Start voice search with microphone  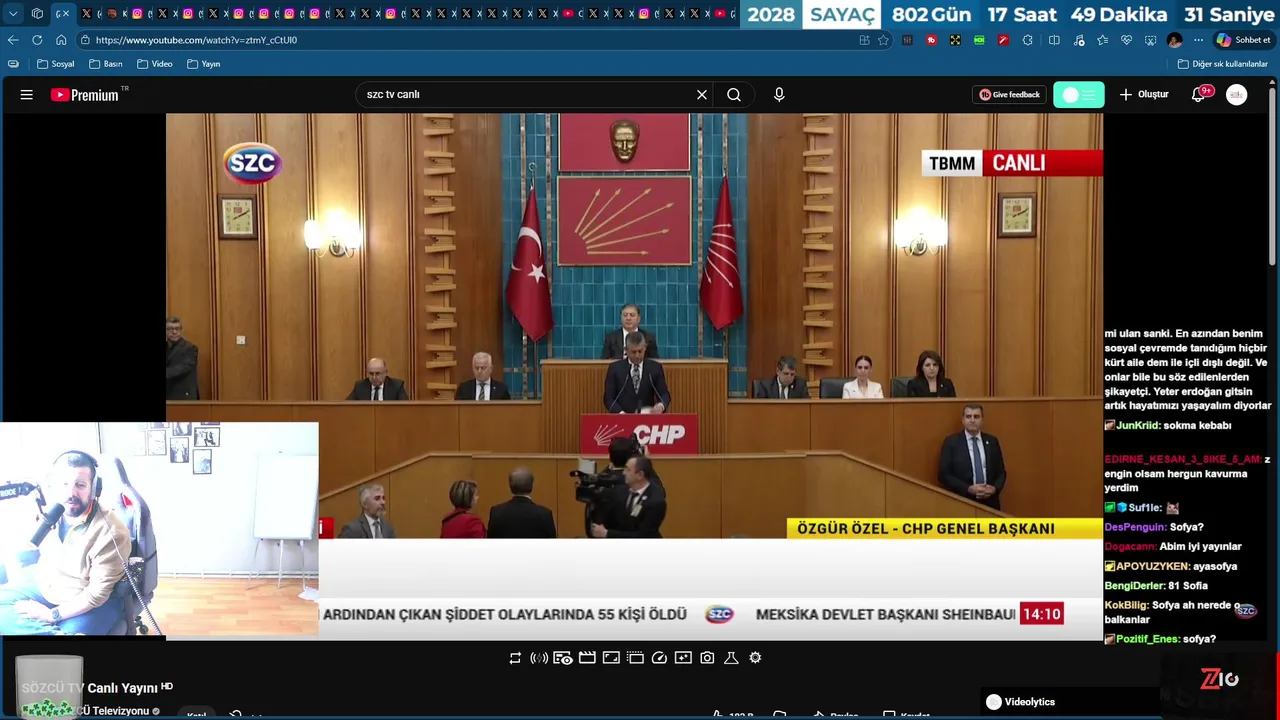tap(779, 95)
